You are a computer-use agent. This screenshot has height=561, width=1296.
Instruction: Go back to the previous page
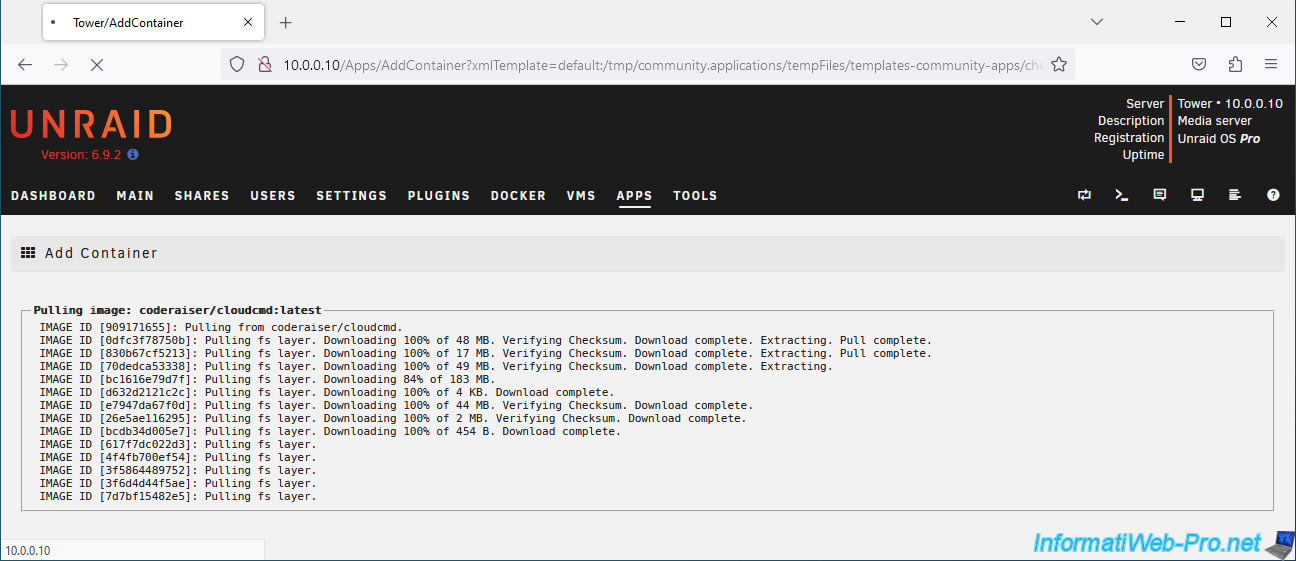point(25,64)
